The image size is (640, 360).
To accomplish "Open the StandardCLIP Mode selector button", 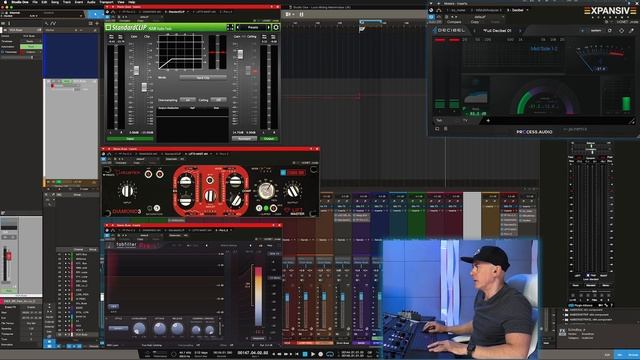I will pyautogui.click(x=203, y=77).
